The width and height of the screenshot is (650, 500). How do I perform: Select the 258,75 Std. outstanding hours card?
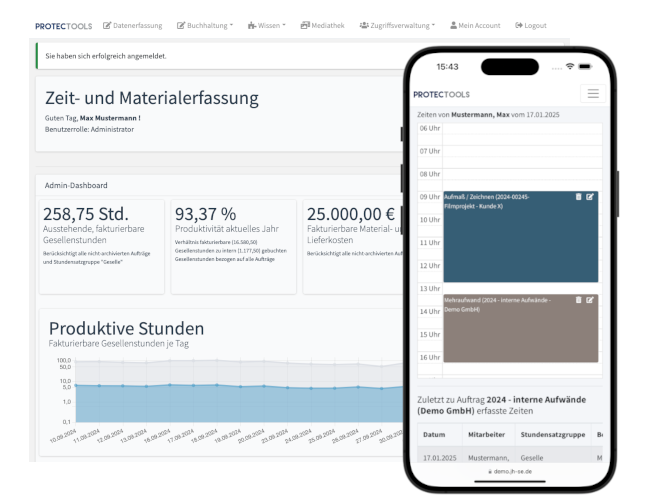pos(101,246)
